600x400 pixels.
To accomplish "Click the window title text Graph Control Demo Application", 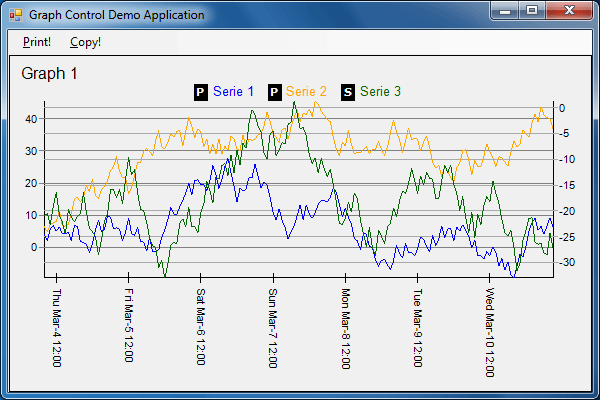I will [117, 15].
